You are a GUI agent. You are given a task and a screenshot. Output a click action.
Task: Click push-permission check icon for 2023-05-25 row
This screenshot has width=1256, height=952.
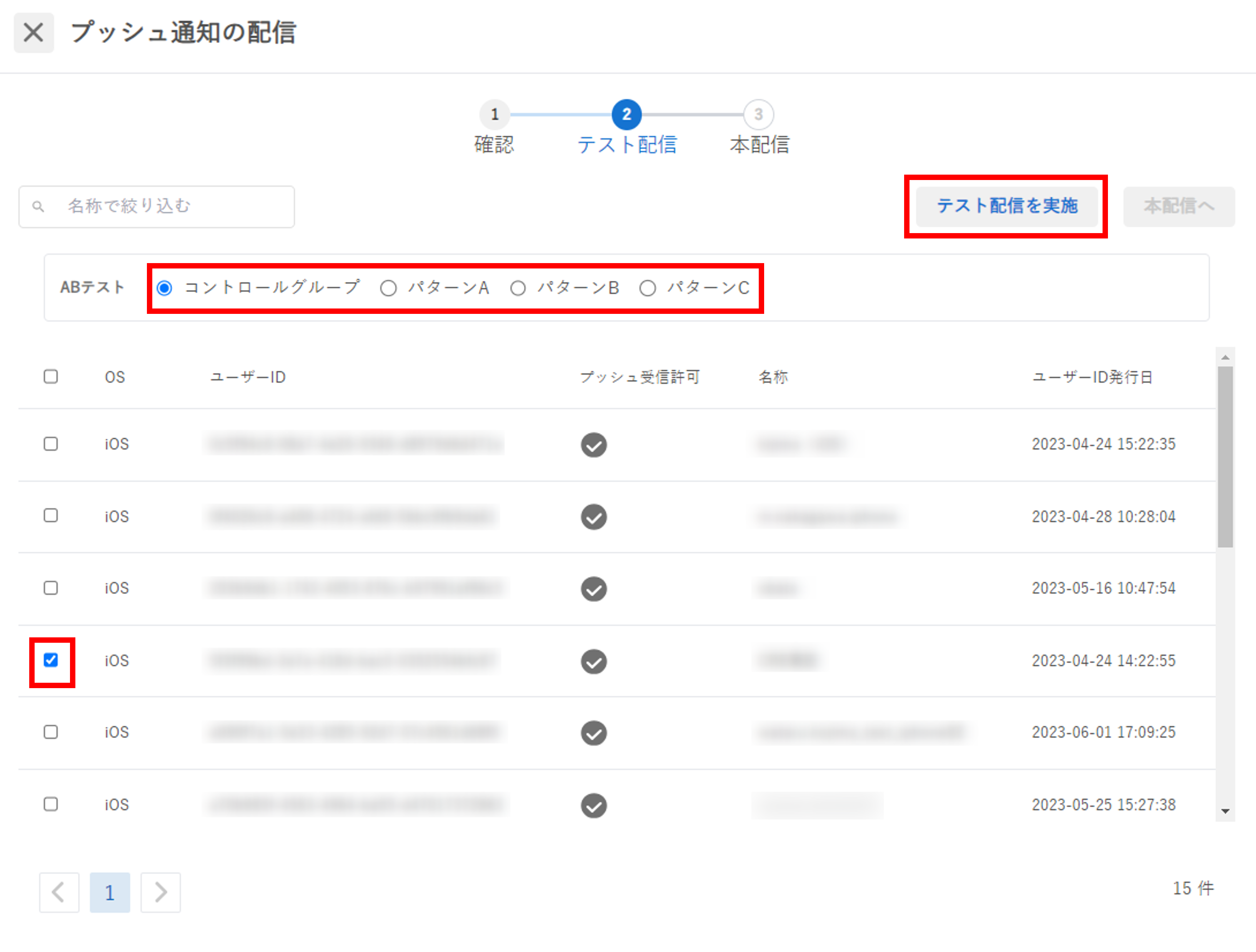(x=593, y=805)
